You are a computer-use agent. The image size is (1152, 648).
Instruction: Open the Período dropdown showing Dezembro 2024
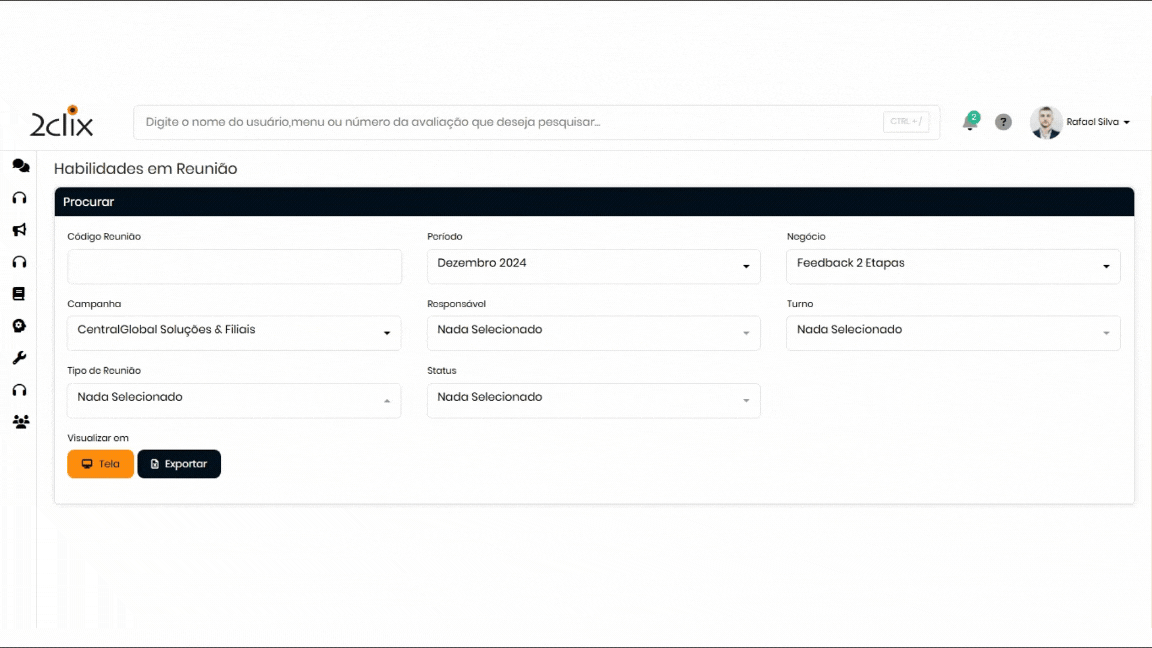coord(593,266)
